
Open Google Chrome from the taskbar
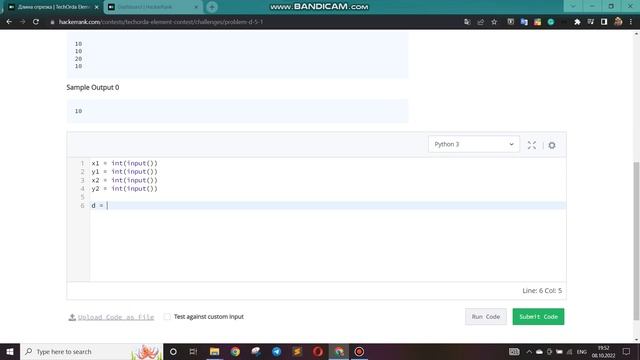click(235, 351)
